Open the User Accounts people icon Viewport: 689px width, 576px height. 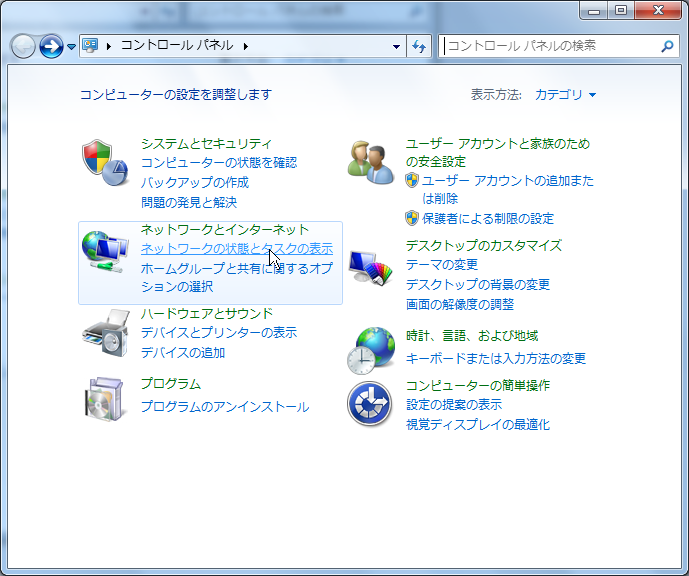(x=370, y=163)
